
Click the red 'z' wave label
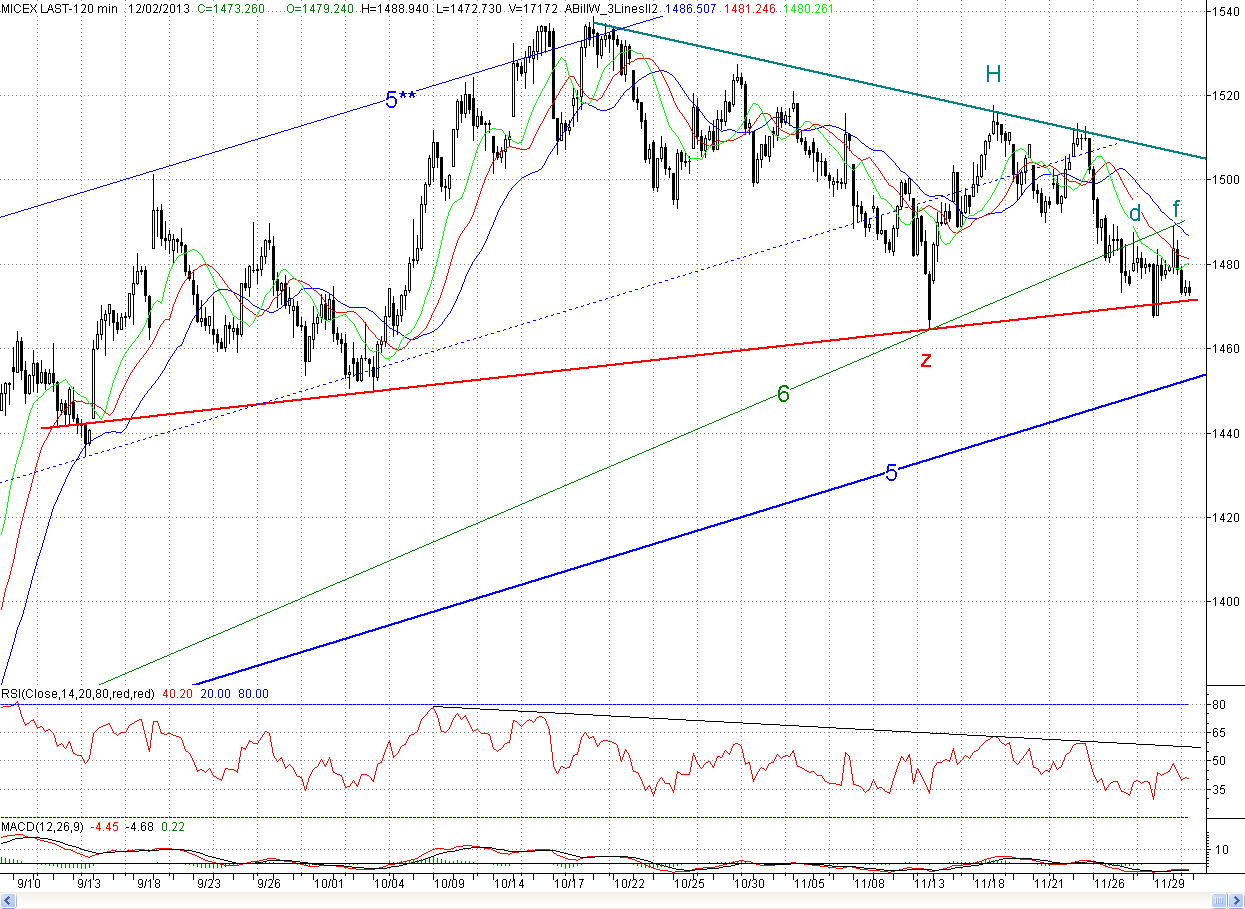tap(926, 360)
